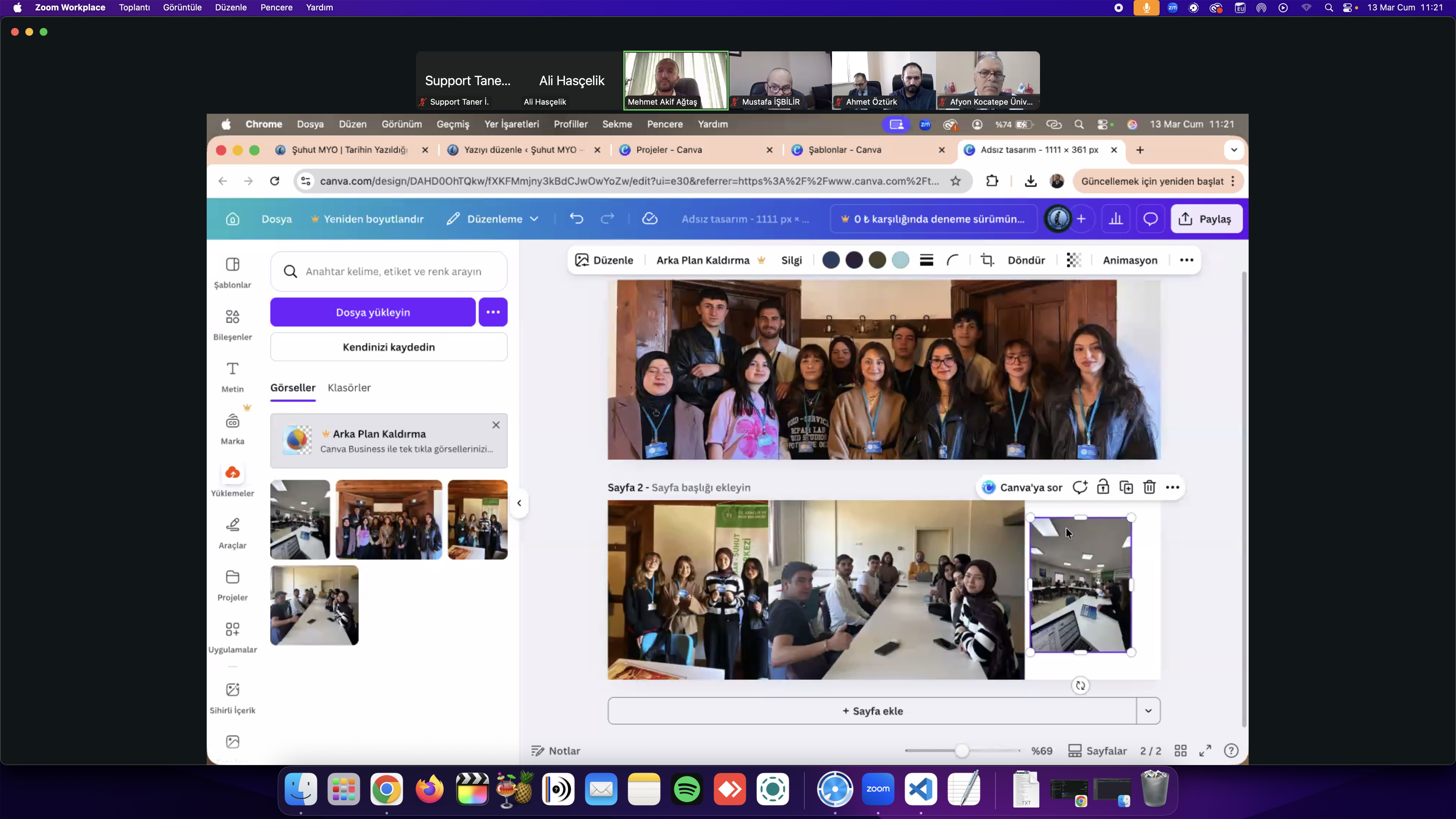The width and height of the screenshot is (1456, 819).
Task: Open the analytics bar chart icon
Action: click(1116, 219)
